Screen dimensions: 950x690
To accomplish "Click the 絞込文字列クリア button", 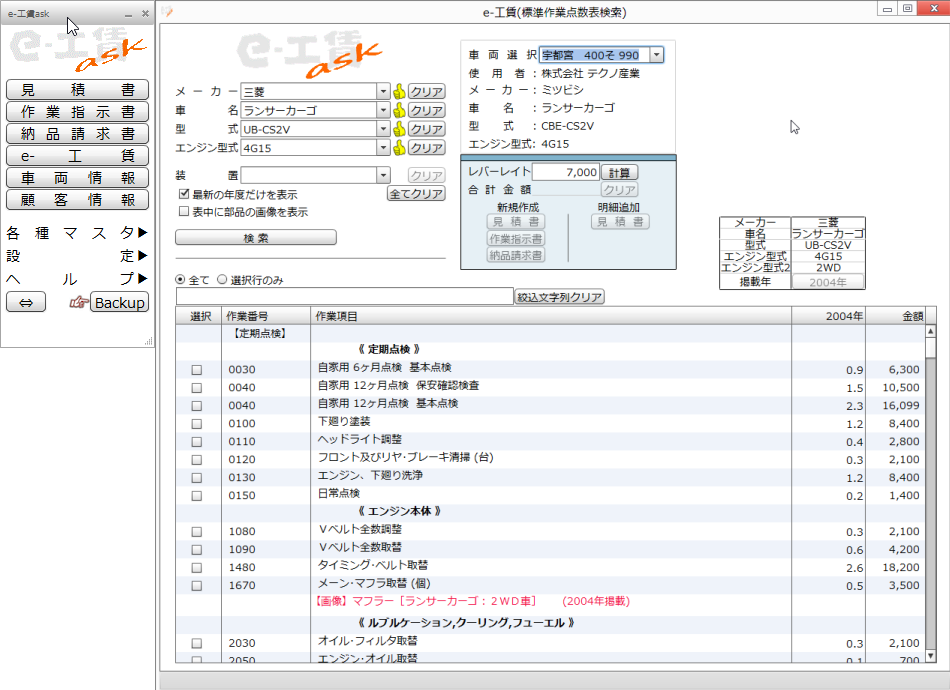I will coord(559,297).
